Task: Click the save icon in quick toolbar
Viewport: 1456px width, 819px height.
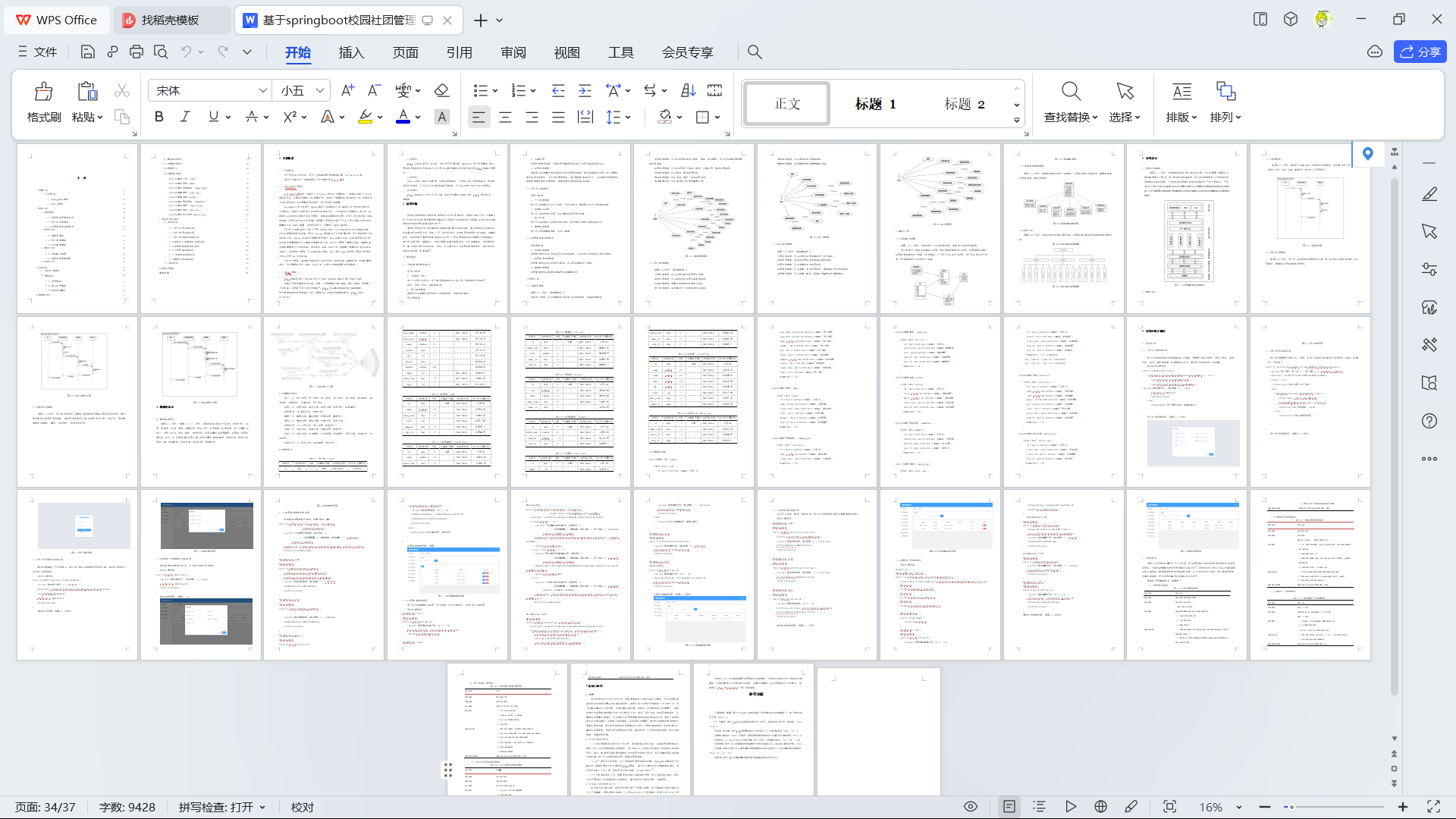Action: coord(88,52)
